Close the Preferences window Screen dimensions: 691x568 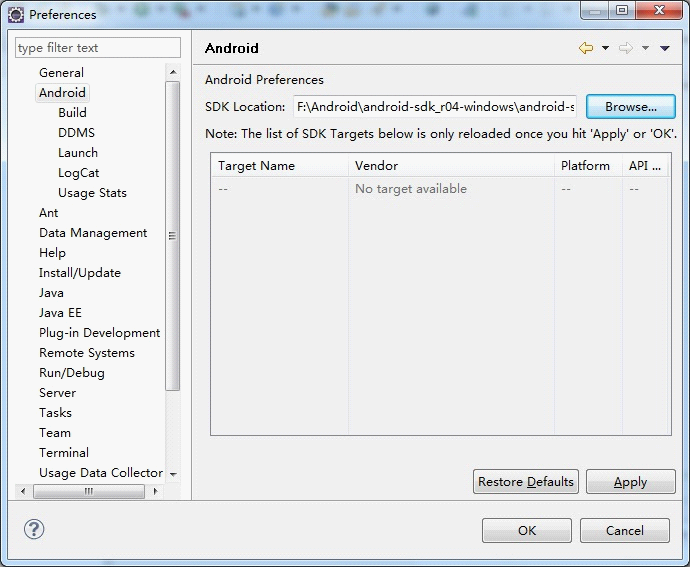(x=659, y=10)
